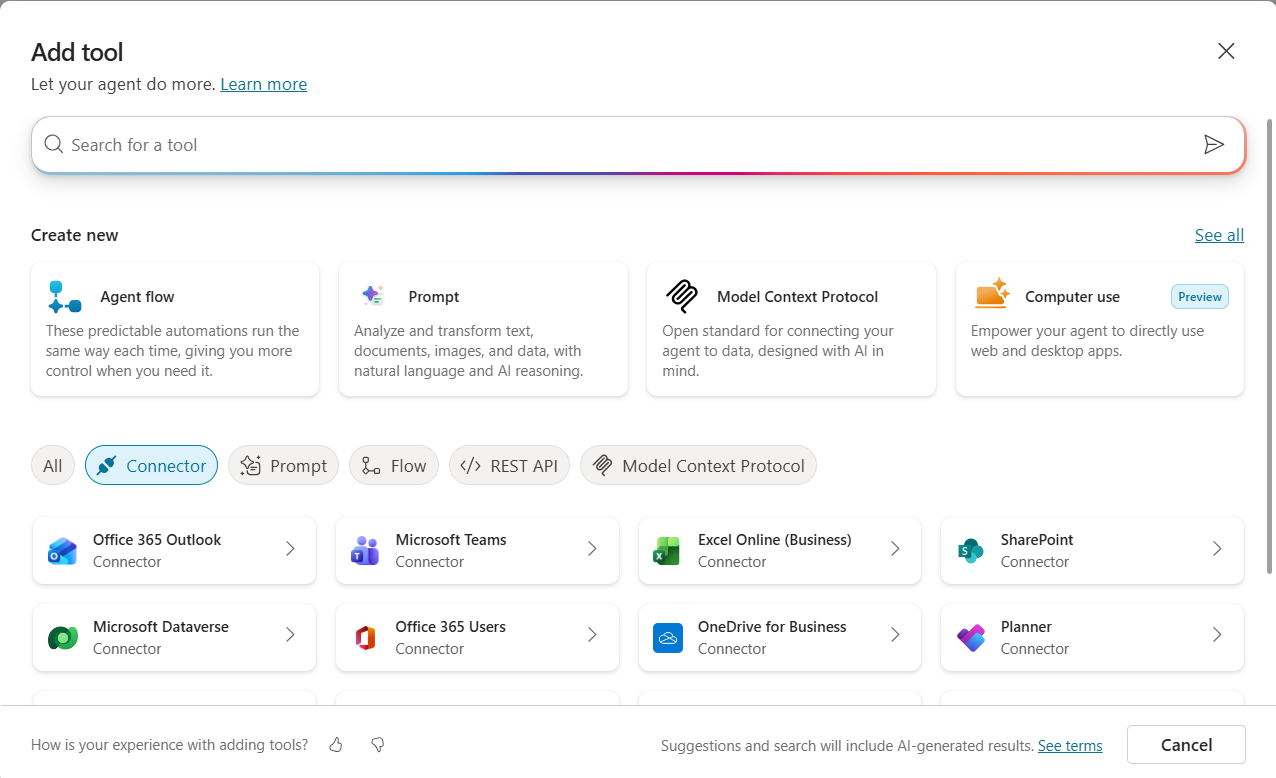Click the Office 365 Outlook icon

point(62,550)
